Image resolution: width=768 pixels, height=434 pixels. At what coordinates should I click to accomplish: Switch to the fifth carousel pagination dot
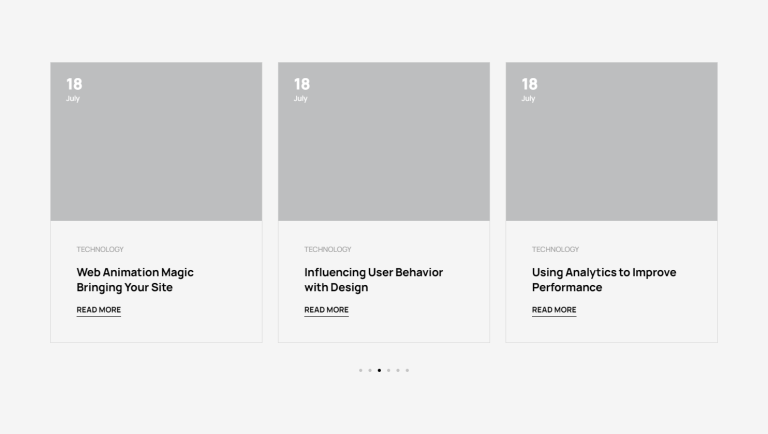coord(398,370)
